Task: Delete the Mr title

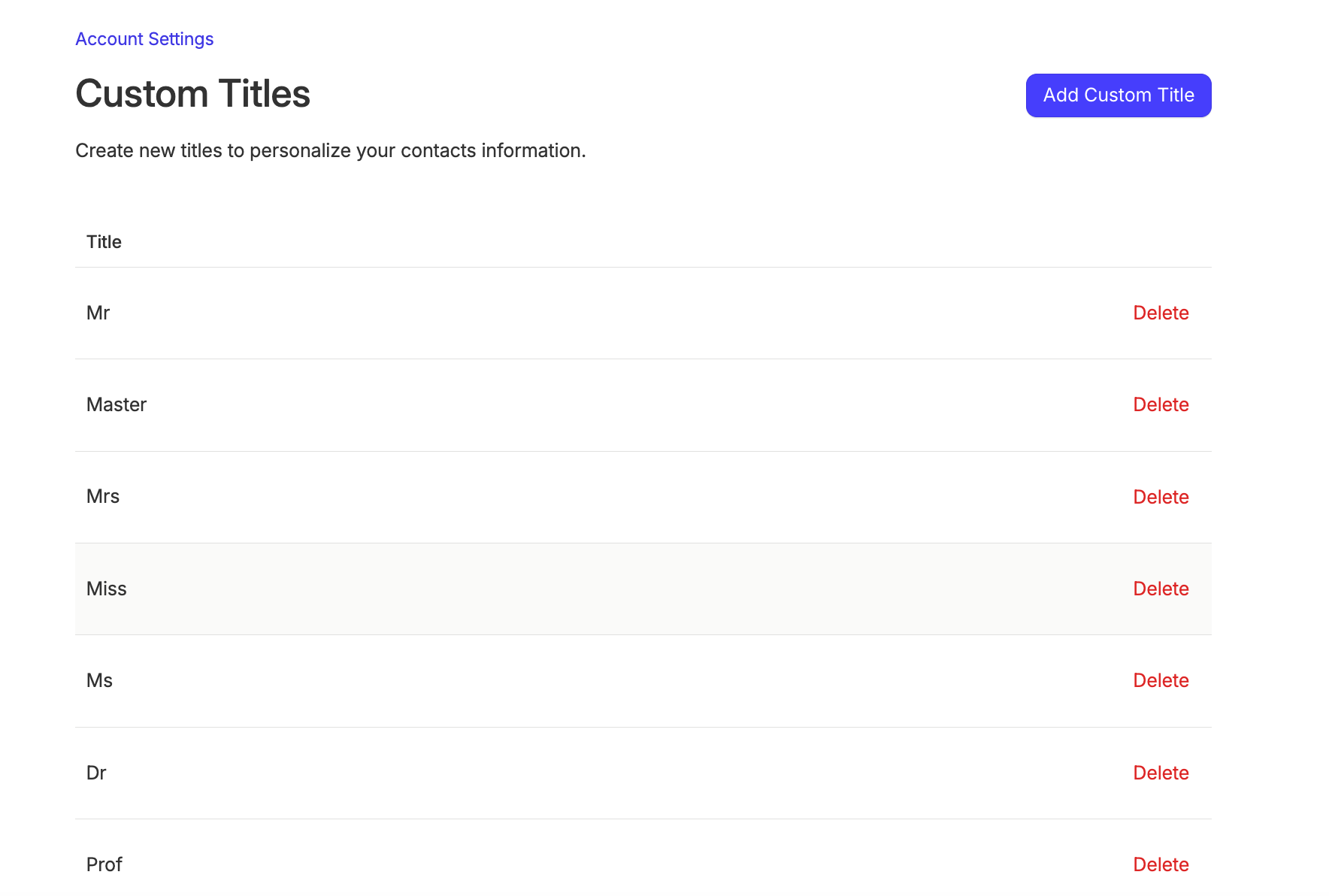Action: pos(1161,313)
